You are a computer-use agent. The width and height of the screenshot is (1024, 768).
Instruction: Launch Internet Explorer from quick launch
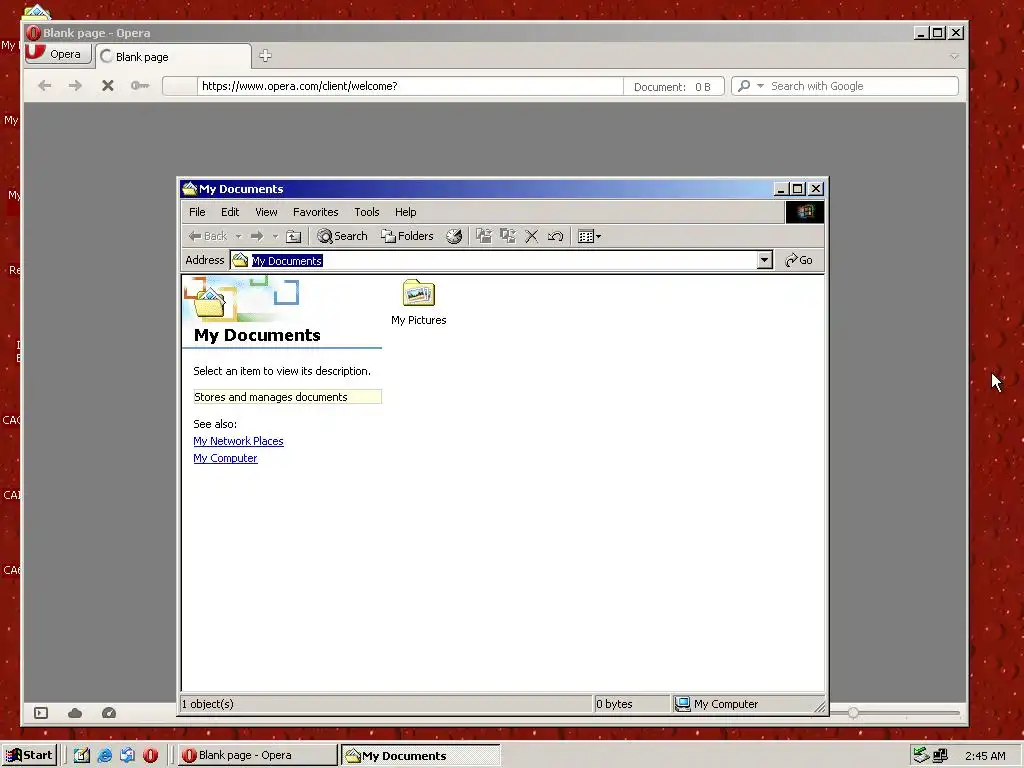click(104, 756)
